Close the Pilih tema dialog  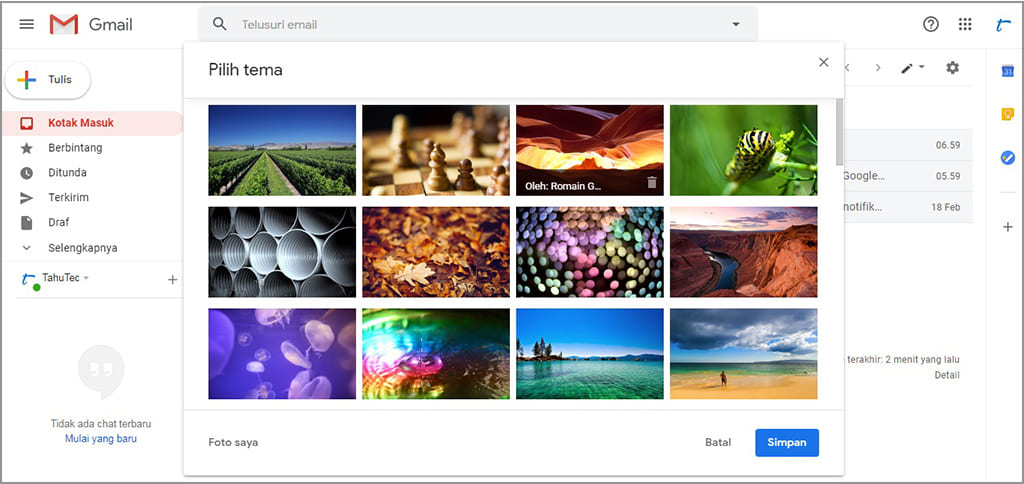click(823, 62)
